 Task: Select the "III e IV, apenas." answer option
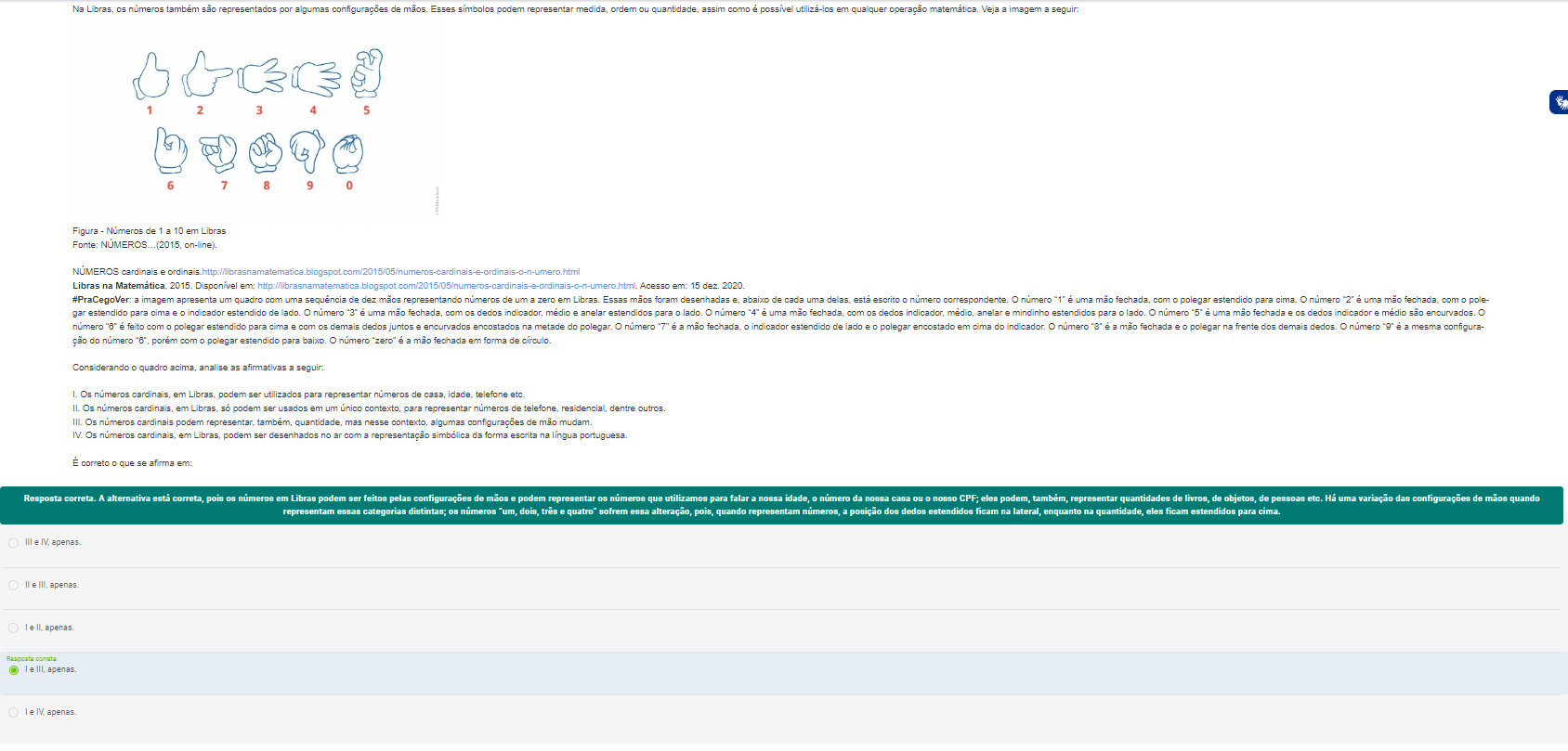coord(13,543)
